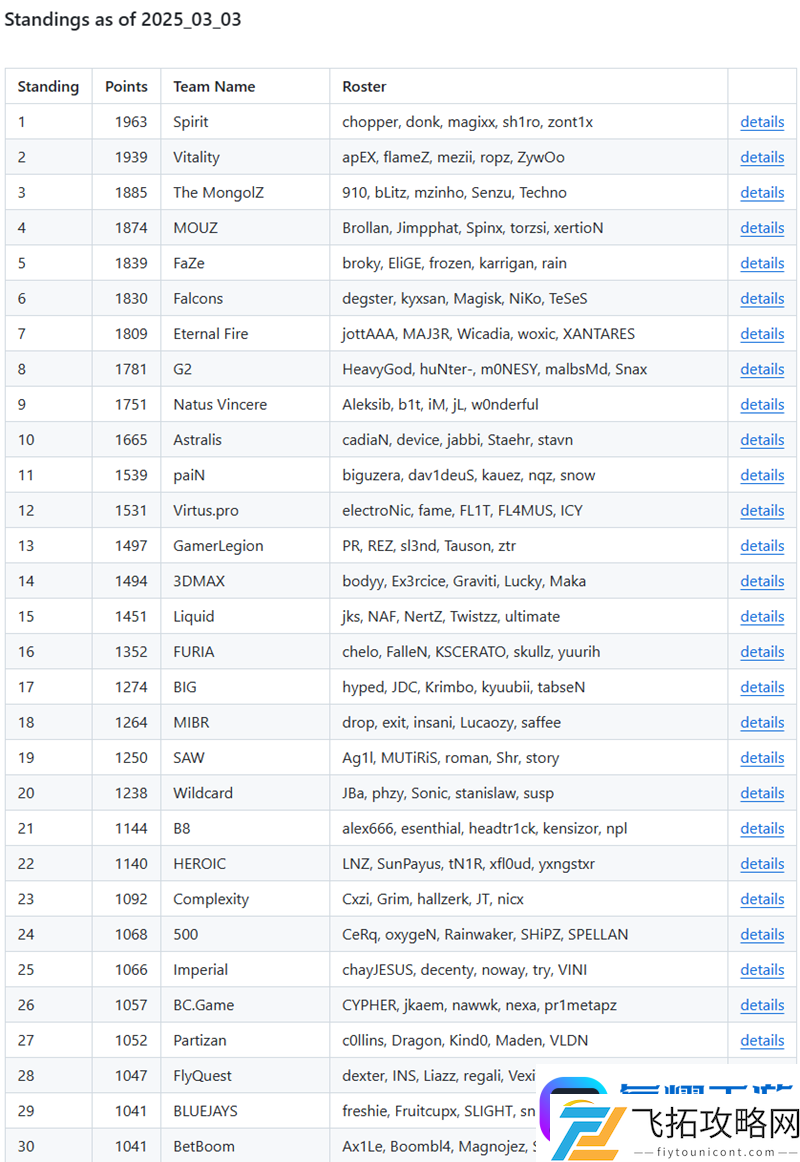Viewport: 800px width, 1162px height.
Task: Select the team name 'BLUEJAYS'
Action: point(205,1111)
